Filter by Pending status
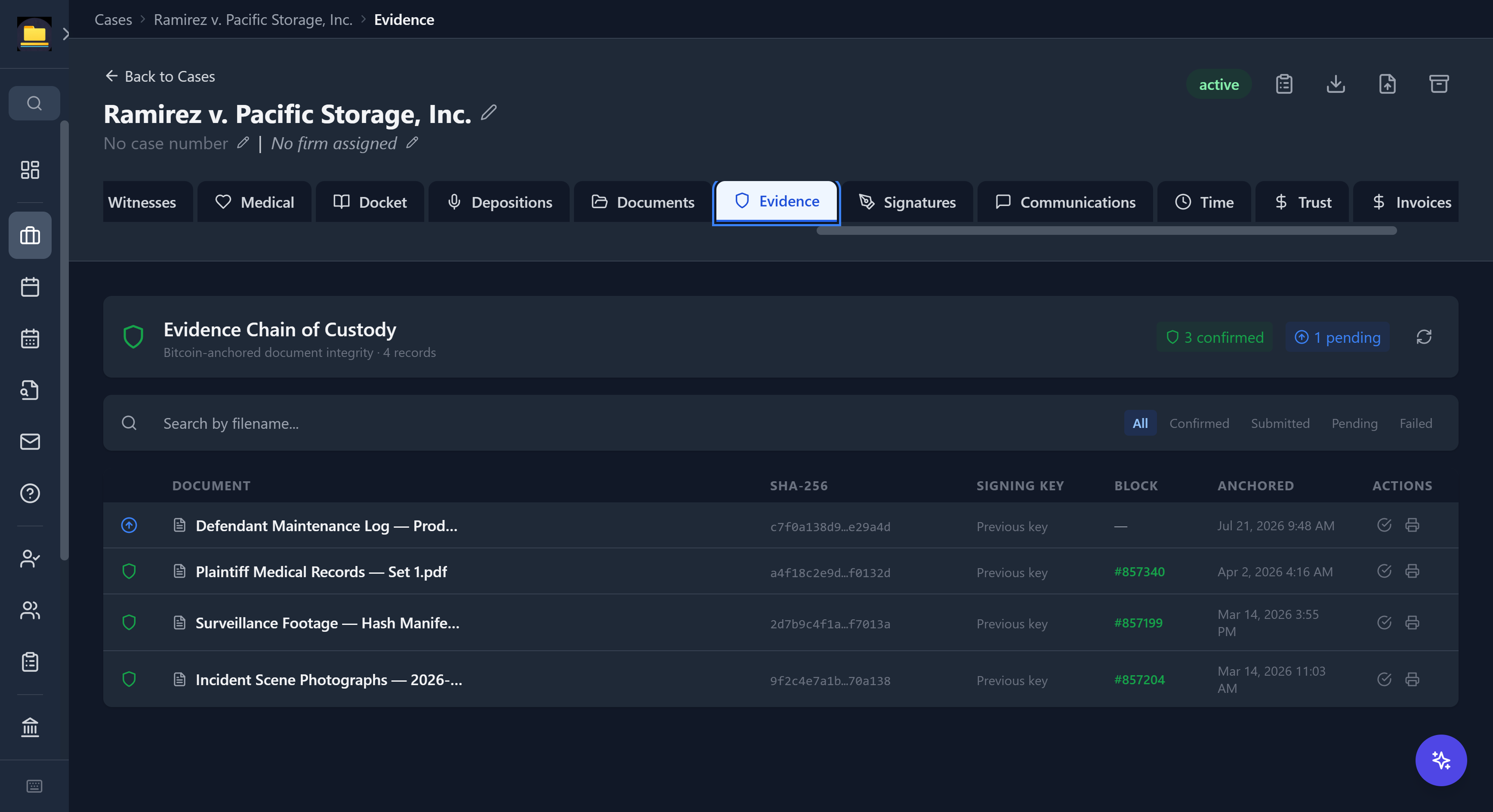Viewport: 1493px width, 812px height. pyautogui.click(x=1354, y=423)
